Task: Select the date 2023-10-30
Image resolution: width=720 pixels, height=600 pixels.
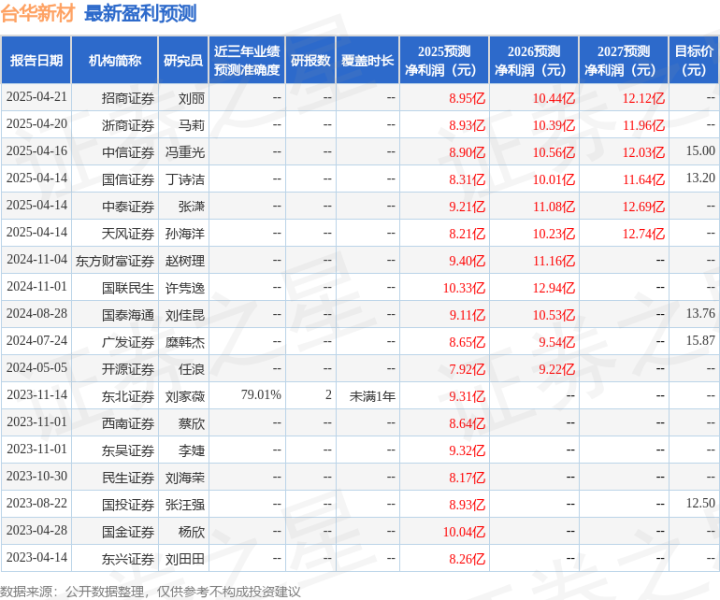Action: point(37,476)
